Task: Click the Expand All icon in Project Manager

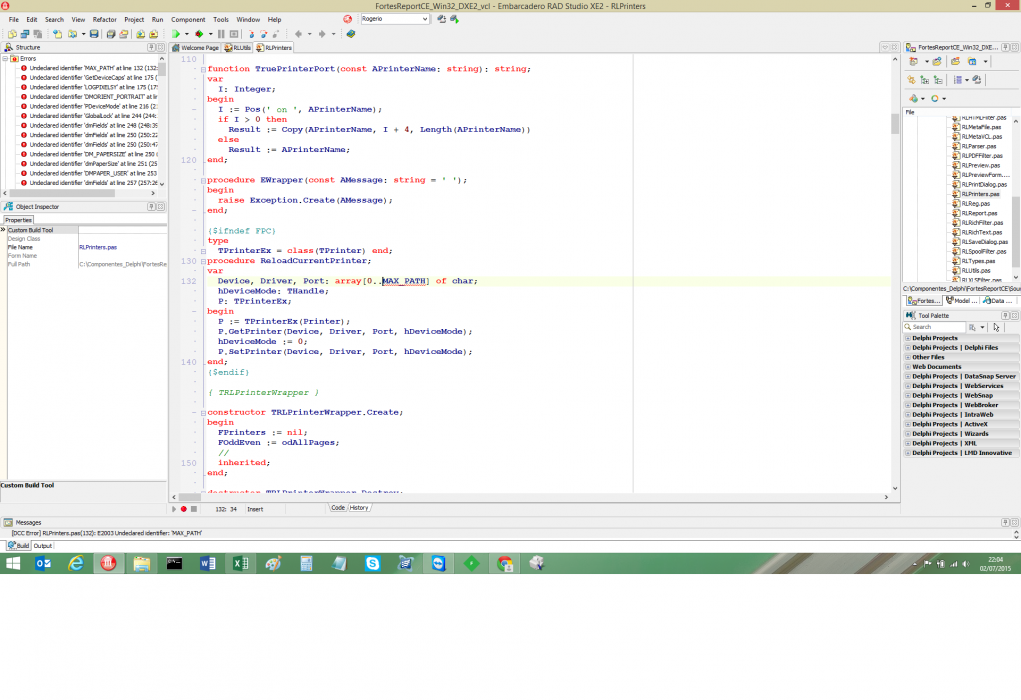Action: click(x=925, y=80)
